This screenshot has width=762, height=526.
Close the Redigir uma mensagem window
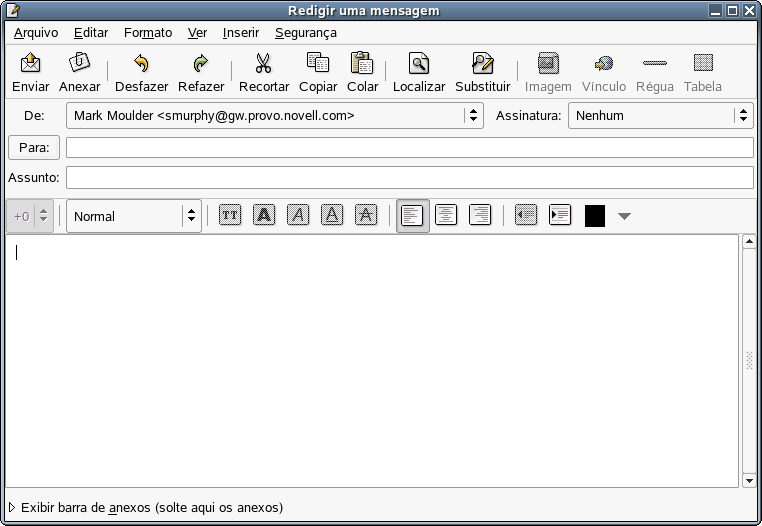coord(749,10)
